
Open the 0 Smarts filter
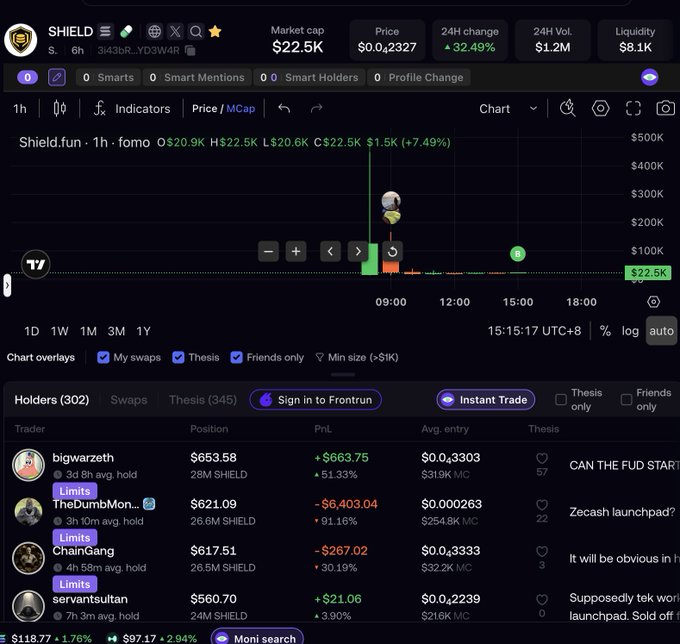pyautogui.click(x=108, y=78)
